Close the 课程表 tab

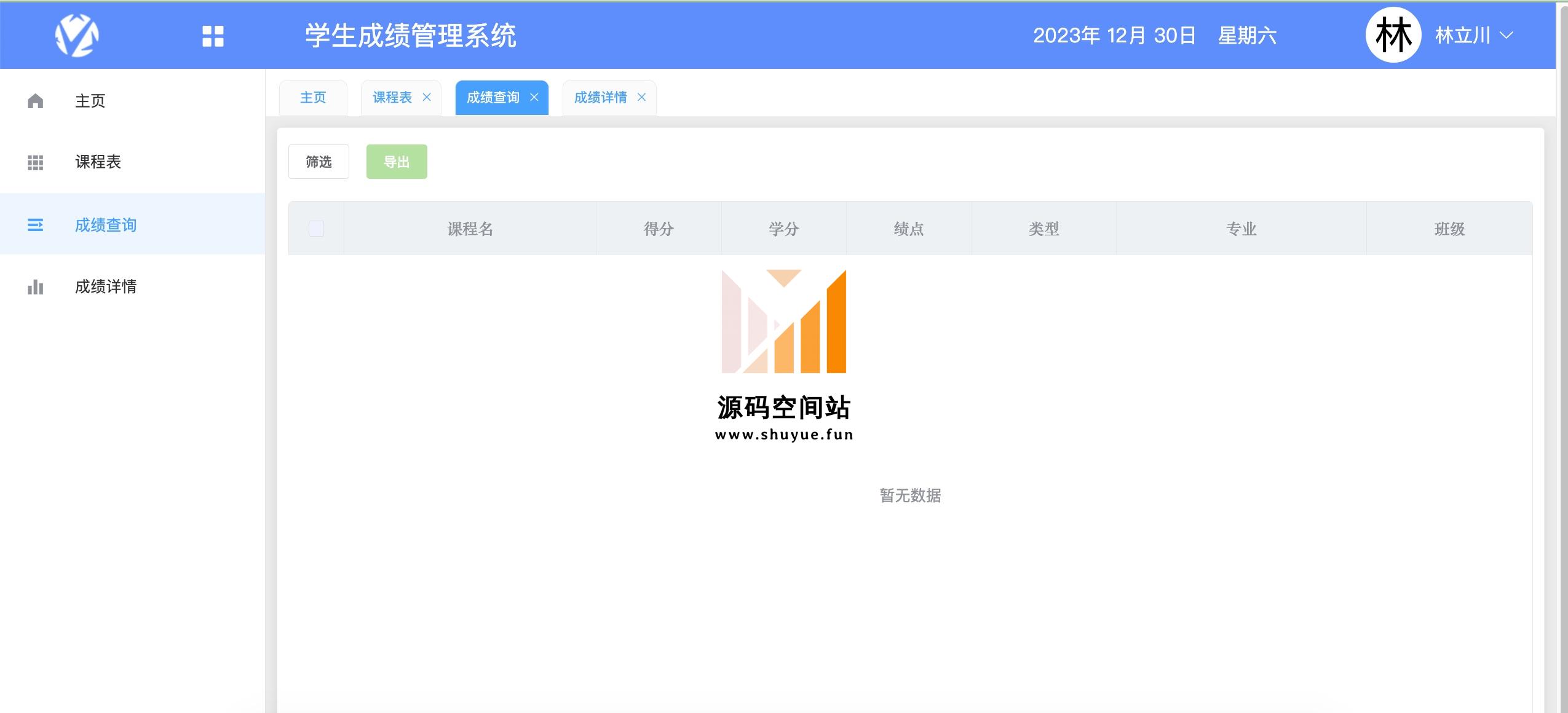point(427,97)
